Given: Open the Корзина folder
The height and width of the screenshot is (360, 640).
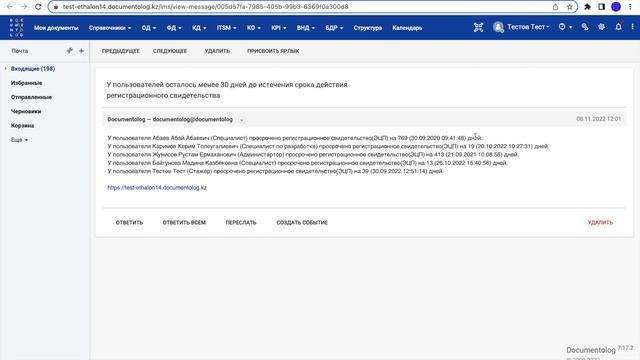Looking at the screenshot, I should coord(22,125).
